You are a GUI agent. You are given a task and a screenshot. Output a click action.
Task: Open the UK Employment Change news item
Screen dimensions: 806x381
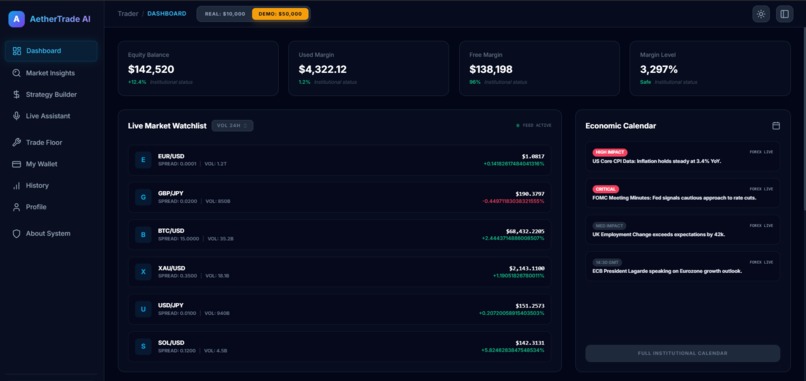683,230
